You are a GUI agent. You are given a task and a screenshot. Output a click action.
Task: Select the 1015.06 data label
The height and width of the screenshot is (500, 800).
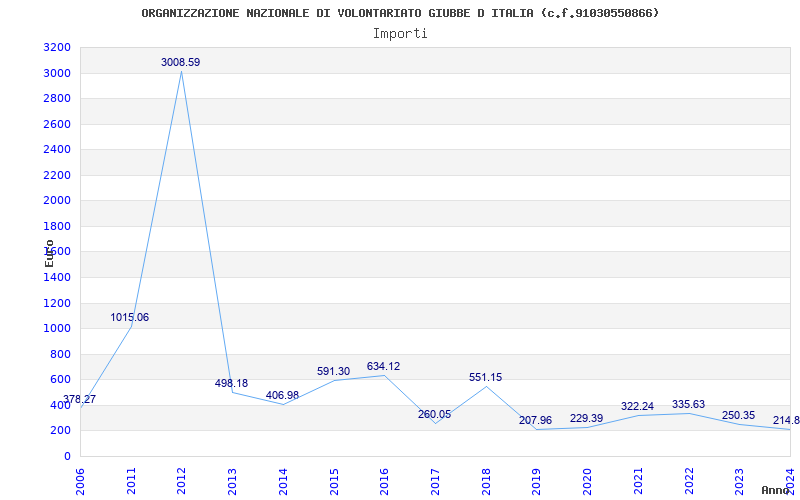pyautogui.click(x=130, y=317)
